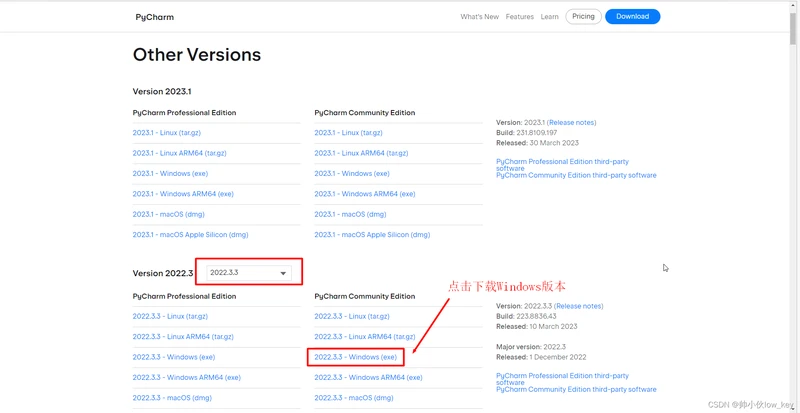Download Community 2023.1 - macOS Apple Silicon (dmg)
Viewport: 800px width, 413px height.
(372, 235)
